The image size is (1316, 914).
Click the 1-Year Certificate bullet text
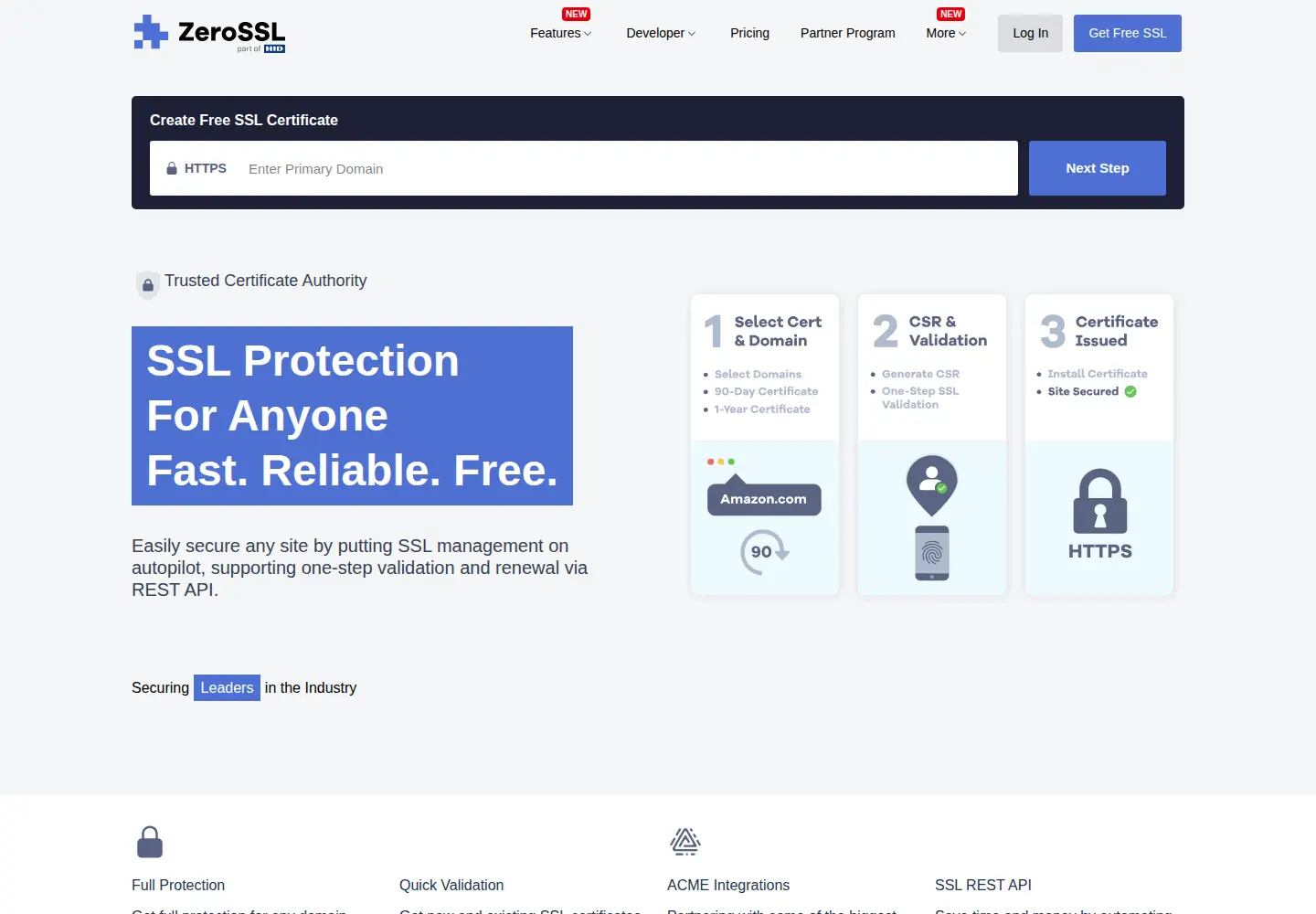pos(762,409)
